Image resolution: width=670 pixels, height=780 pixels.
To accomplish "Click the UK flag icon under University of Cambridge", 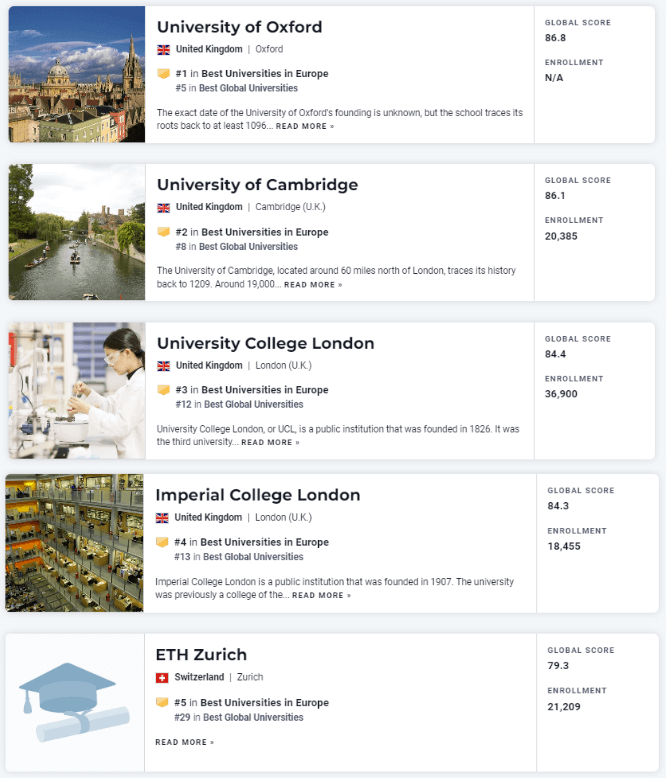I will [163, 207].
